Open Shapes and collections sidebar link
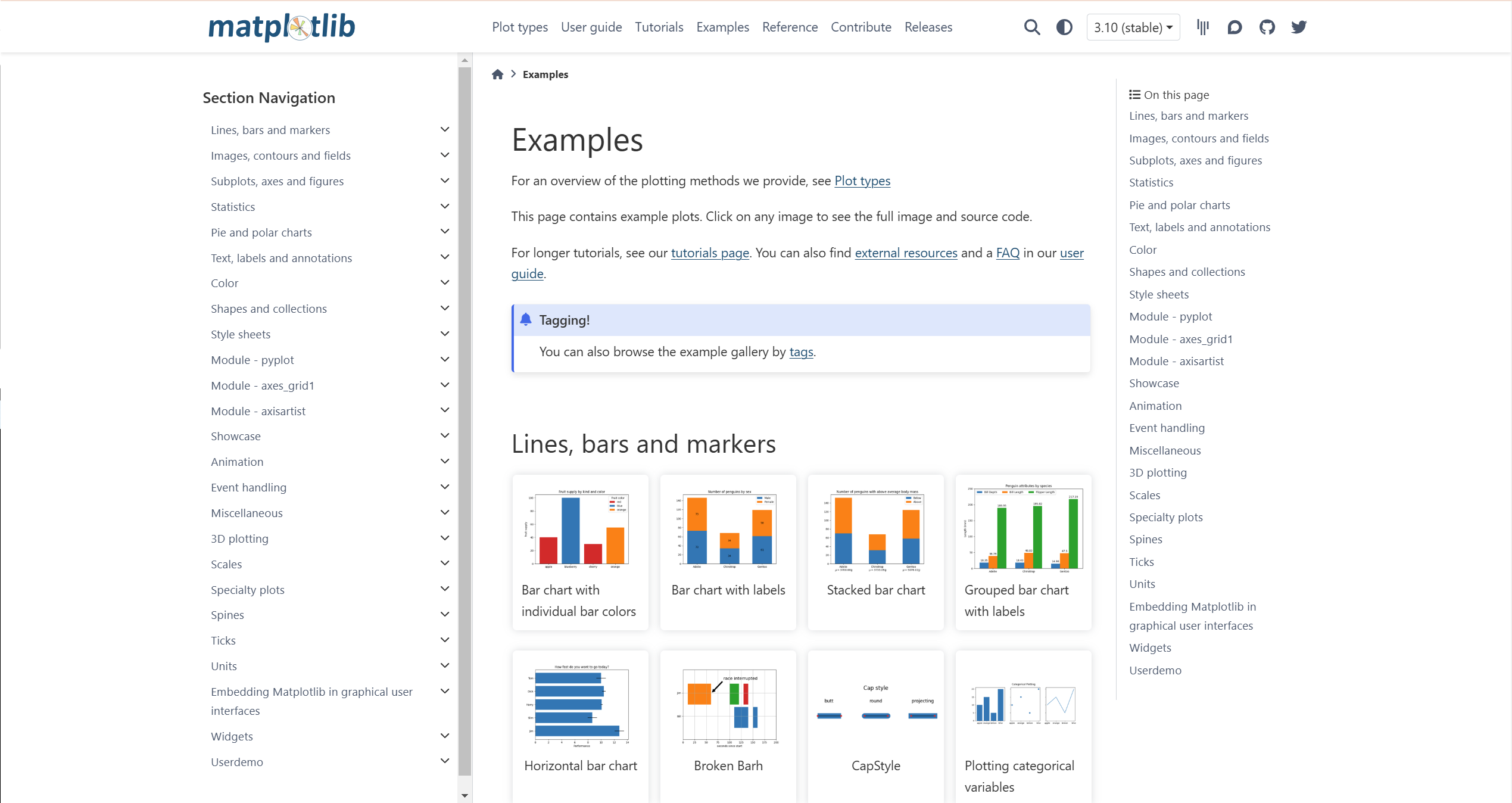Image resolution: width=1512 pixels, height=803 pixels. coord(269,309)
